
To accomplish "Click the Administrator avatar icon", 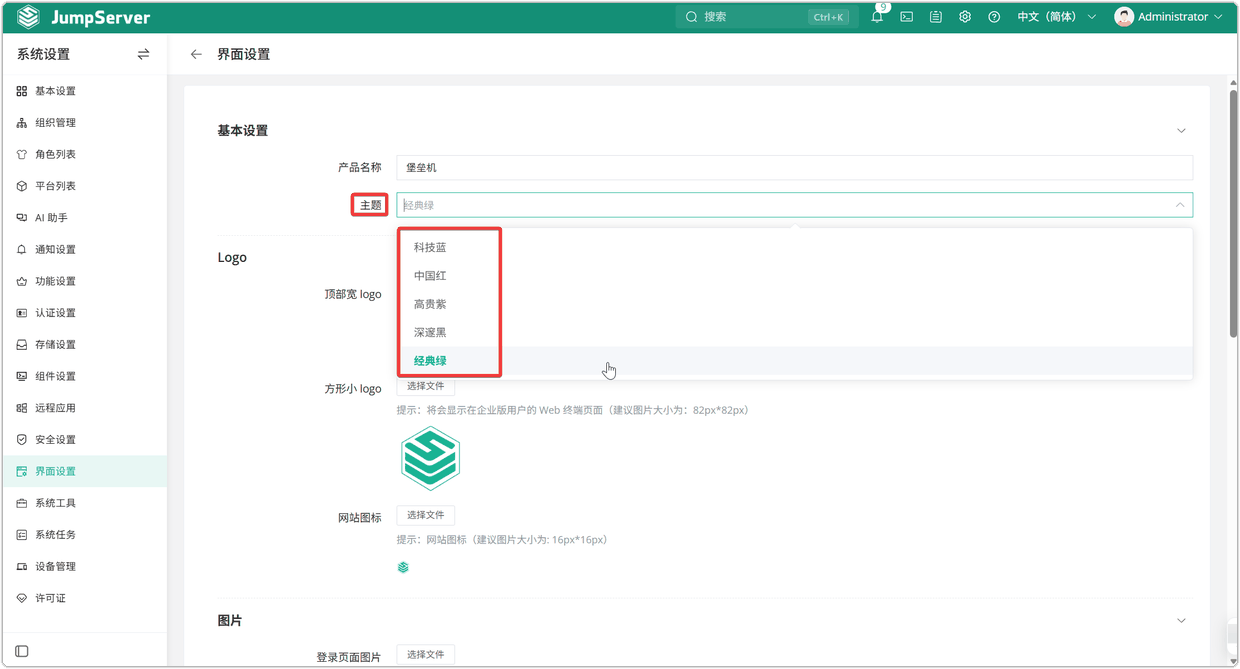I will pos(1124,17).
